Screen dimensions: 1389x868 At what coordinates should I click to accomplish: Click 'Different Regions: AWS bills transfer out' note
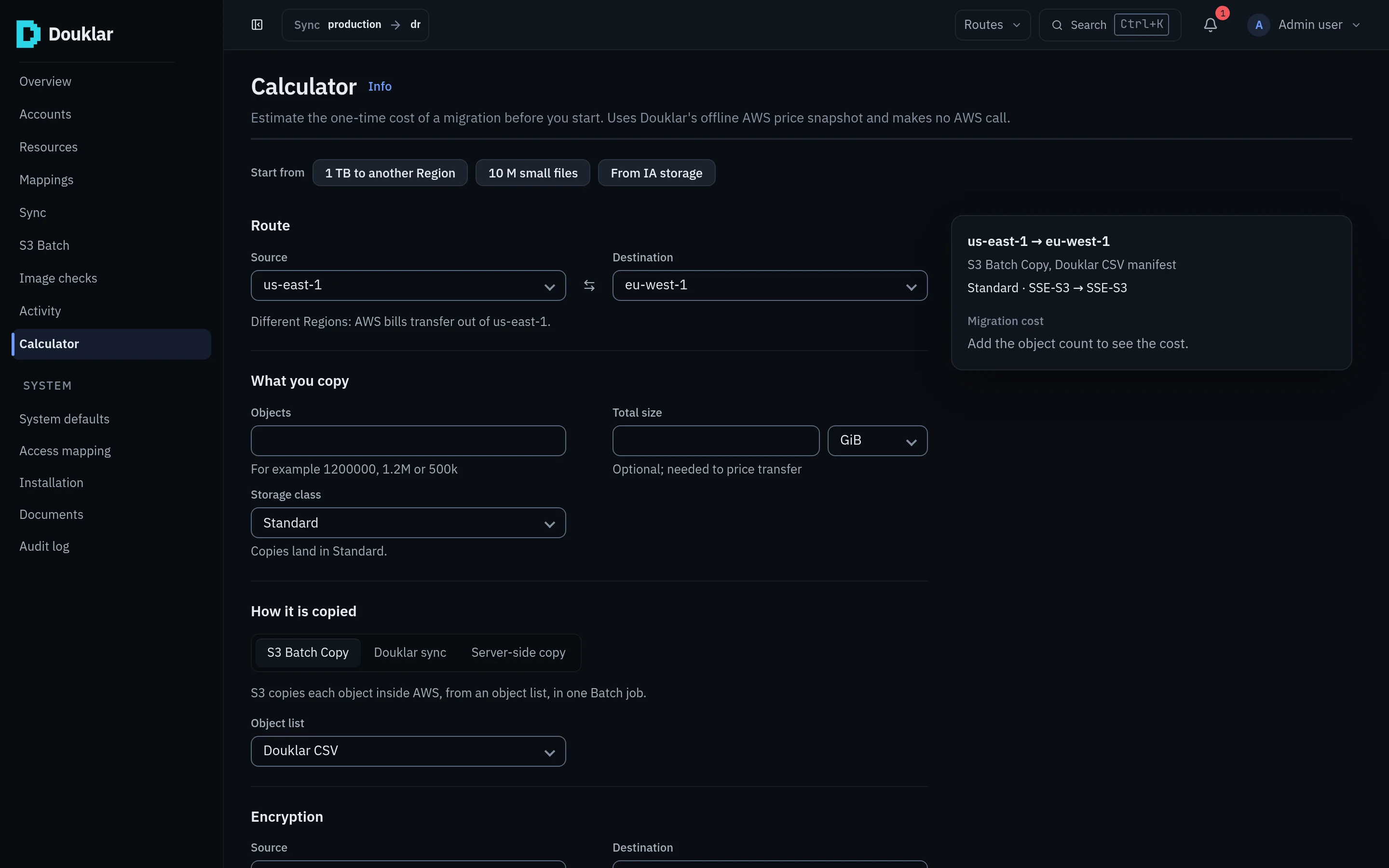pos(400,322)
